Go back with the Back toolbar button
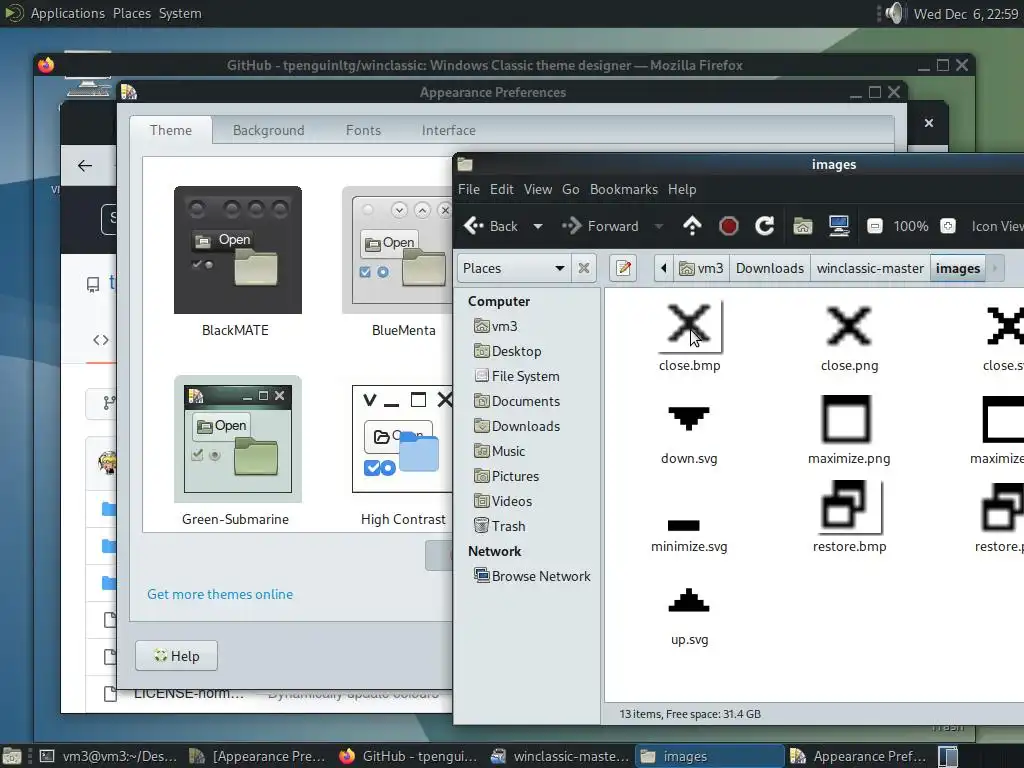This screenshot has height=768, width=1024. [490, 226]
